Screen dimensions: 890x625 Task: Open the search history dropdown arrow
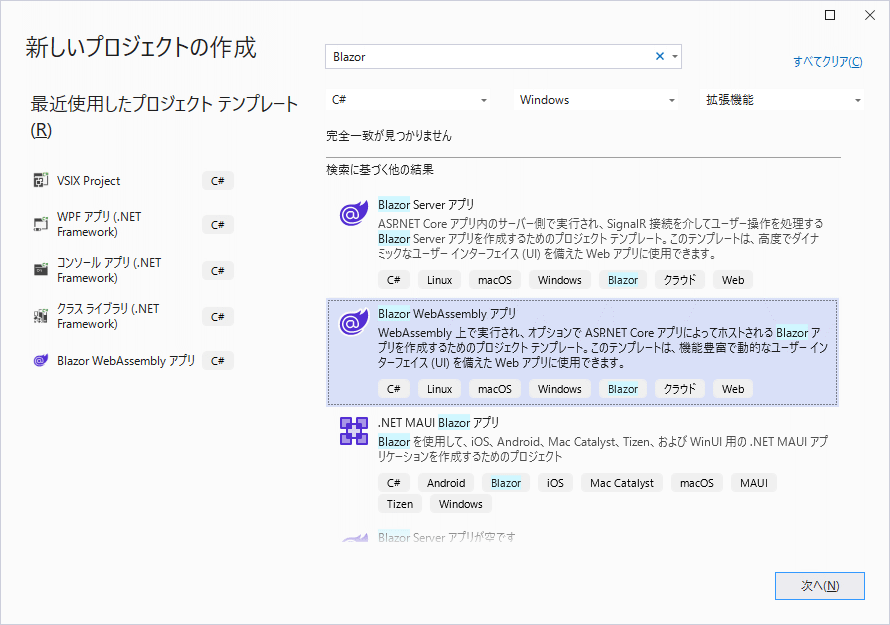point(674,56)
